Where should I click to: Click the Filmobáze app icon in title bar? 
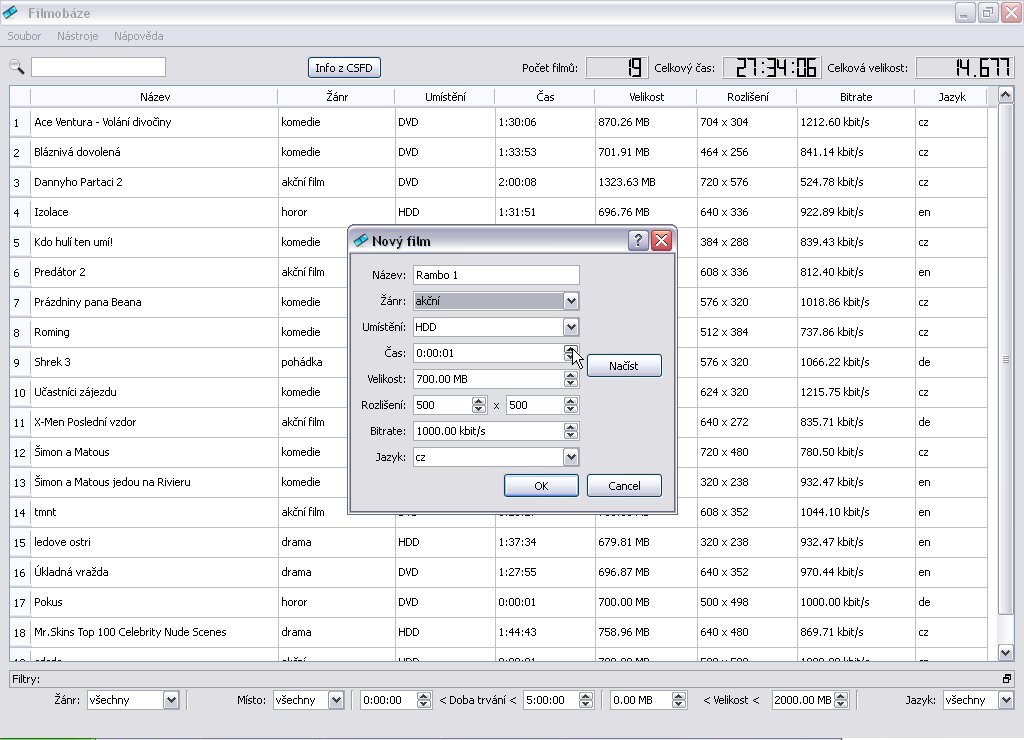click(x=11, y=12)
